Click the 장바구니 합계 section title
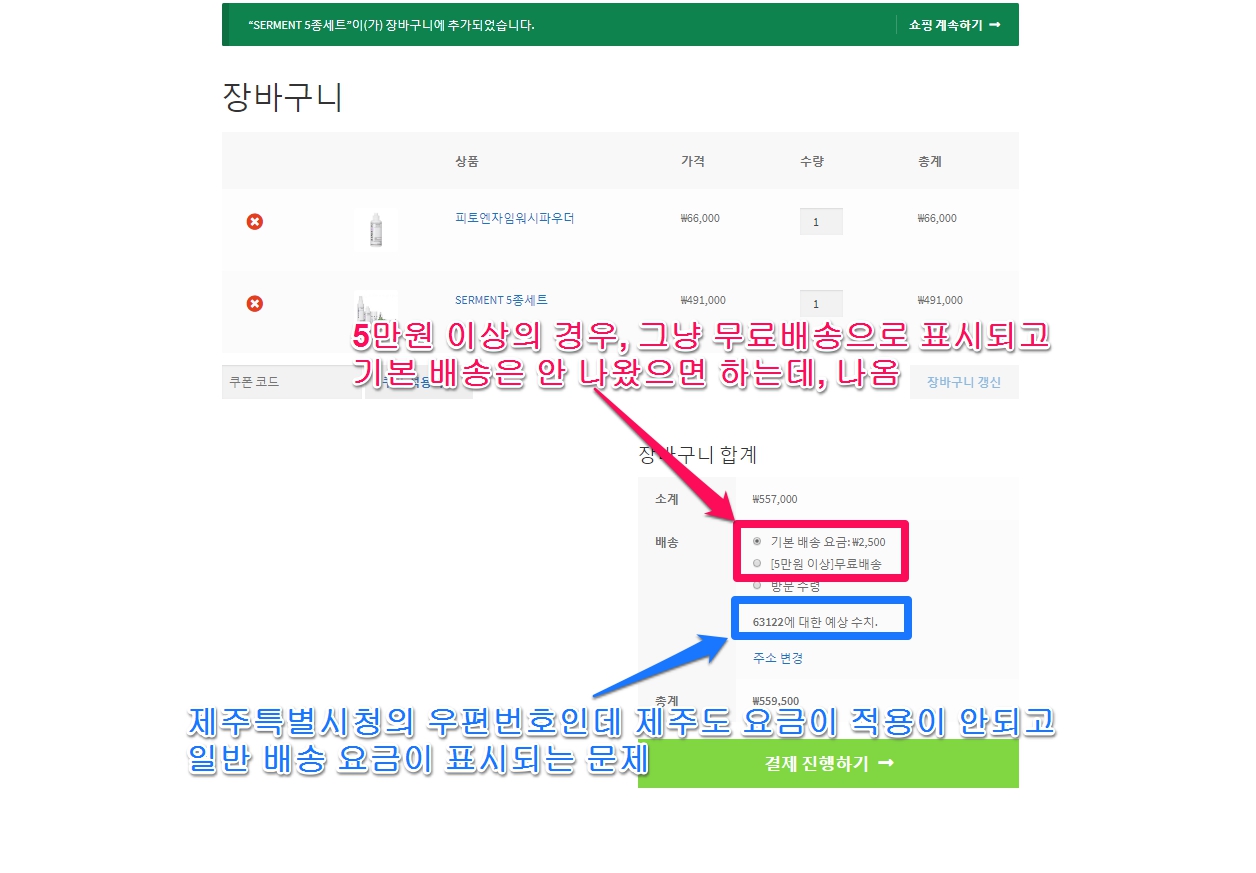Image resolution: width=1256 pixels, height=873 pixels. click(x=698, y=455)
